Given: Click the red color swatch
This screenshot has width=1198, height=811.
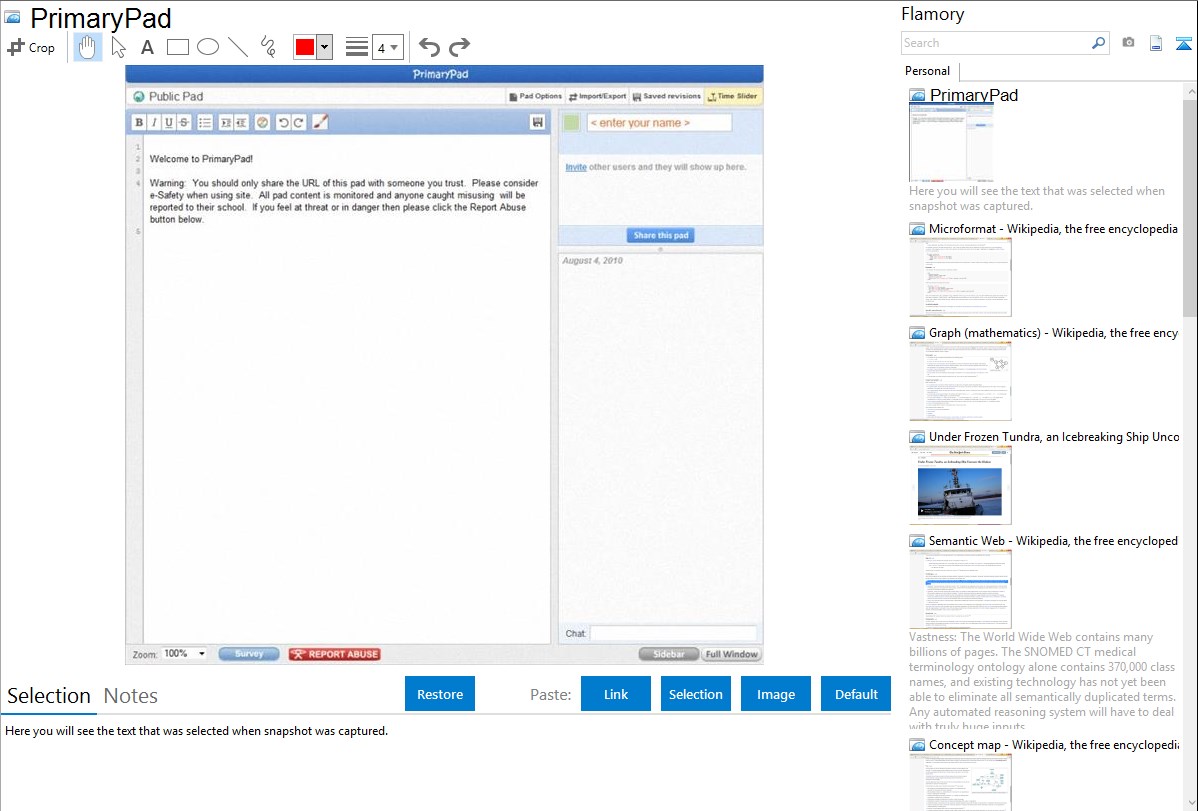Looking at the screenshot, I should (305, 47).
